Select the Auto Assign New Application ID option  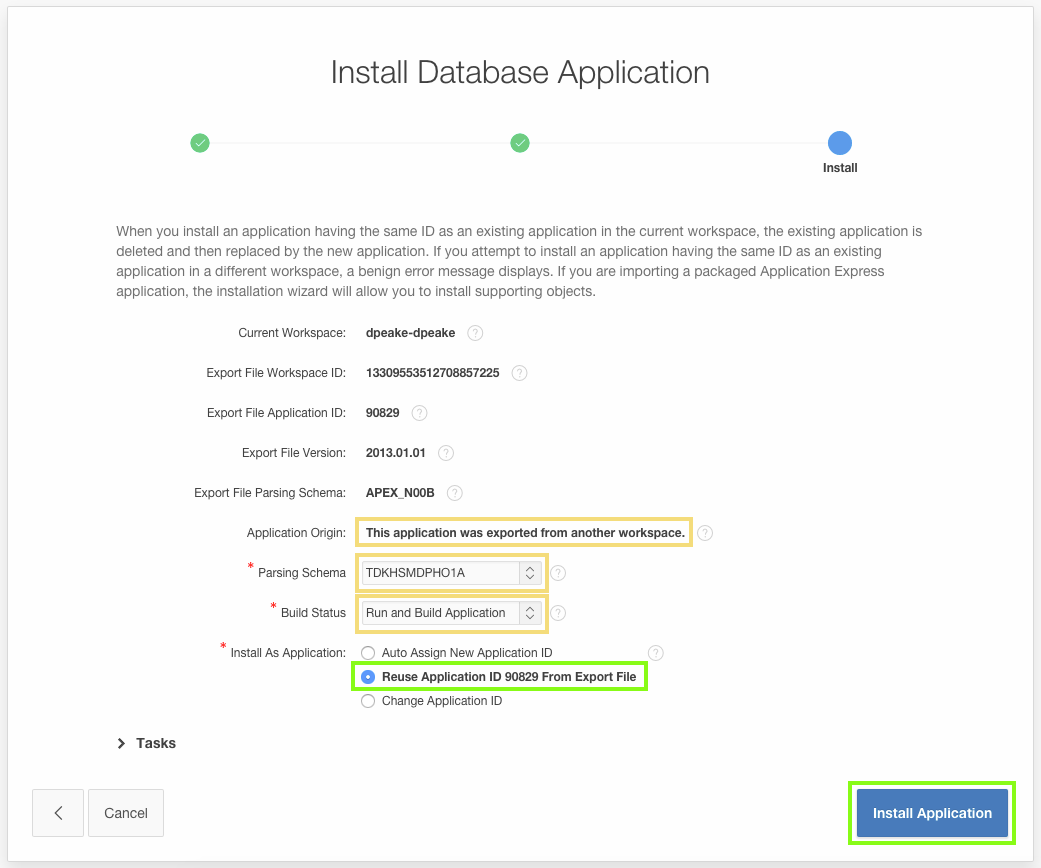point(368,652)
